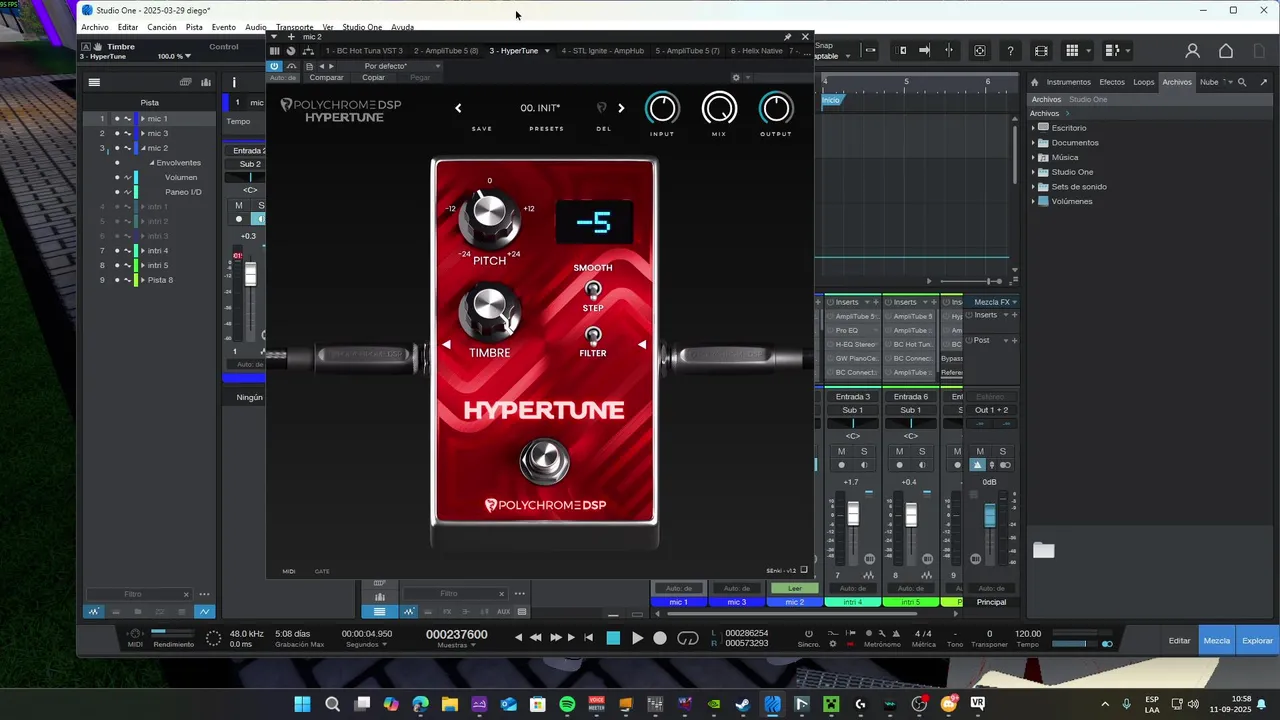Open video player film icon
Image resolution: width=1280 pixels, height=720 pixels.
coord(1041,51)
